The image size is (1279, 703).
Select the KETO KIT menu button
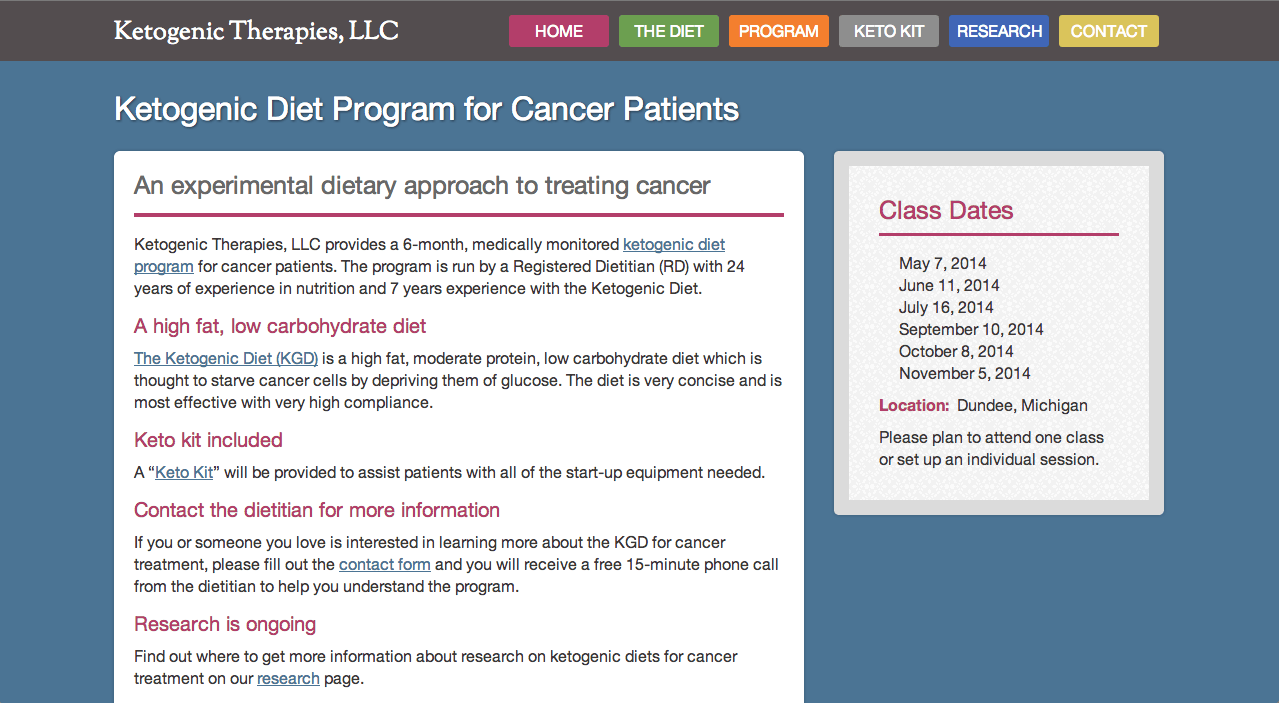889,31
